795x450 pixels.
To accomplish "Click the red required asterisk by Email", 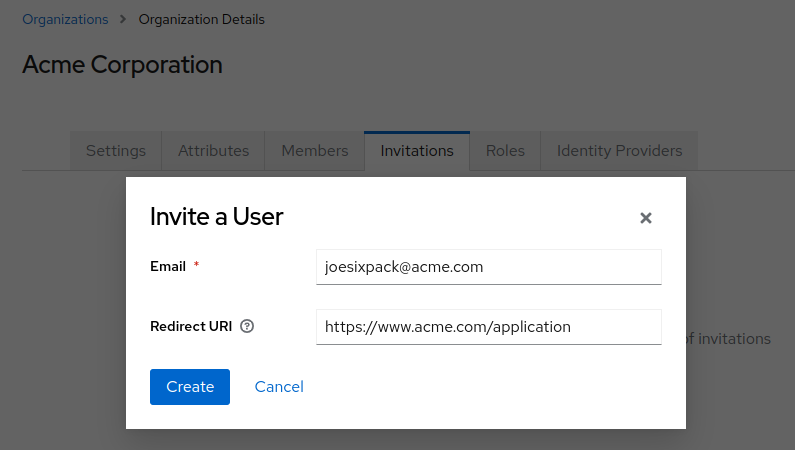I will (196, 266).
